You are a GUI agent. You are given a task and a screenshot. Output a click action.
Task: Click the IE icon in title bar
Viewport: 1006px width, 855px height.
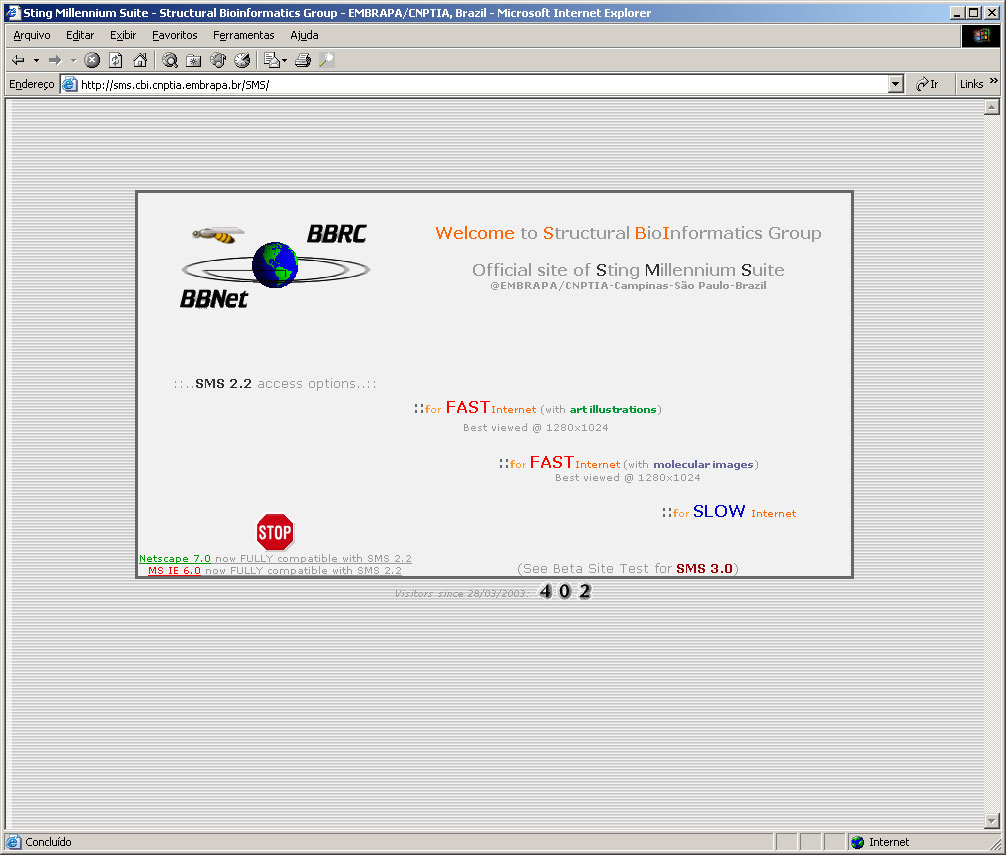(x=13, y=12)
